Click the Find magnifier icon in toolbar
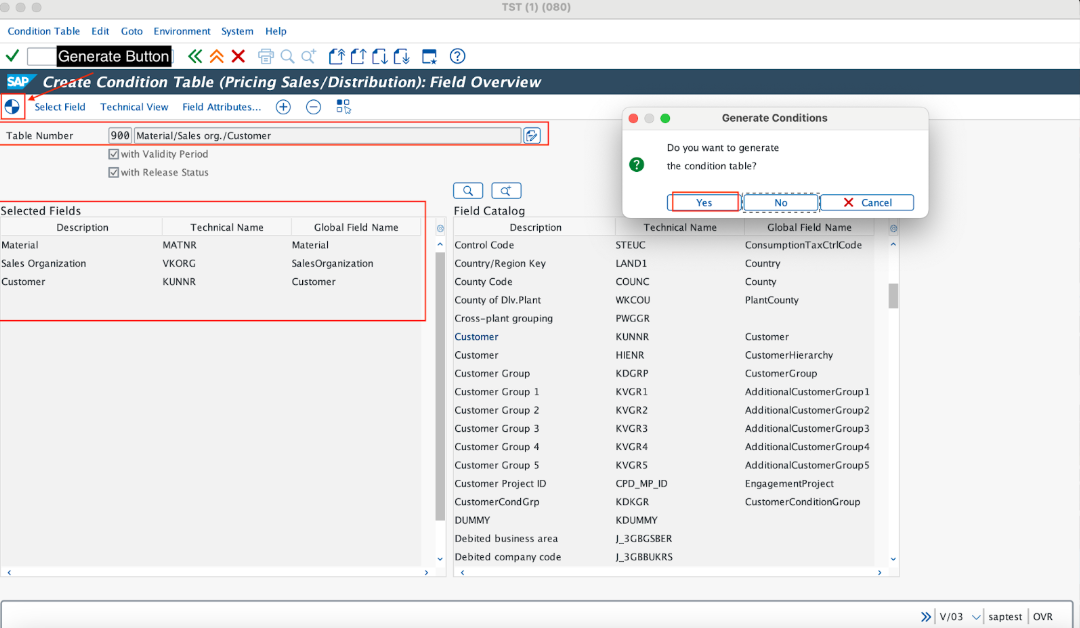 (287, 56)
